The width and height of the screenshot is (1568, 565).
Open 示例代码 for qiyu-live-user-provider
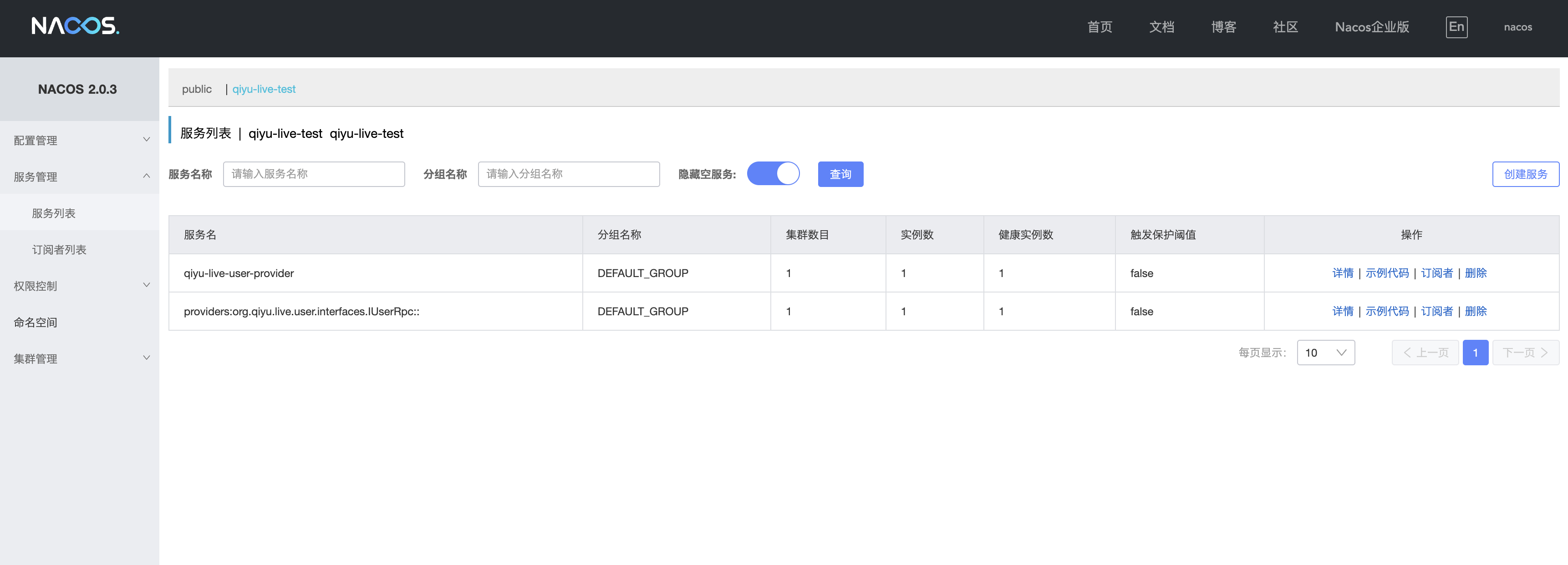[x=1387, y=273]
